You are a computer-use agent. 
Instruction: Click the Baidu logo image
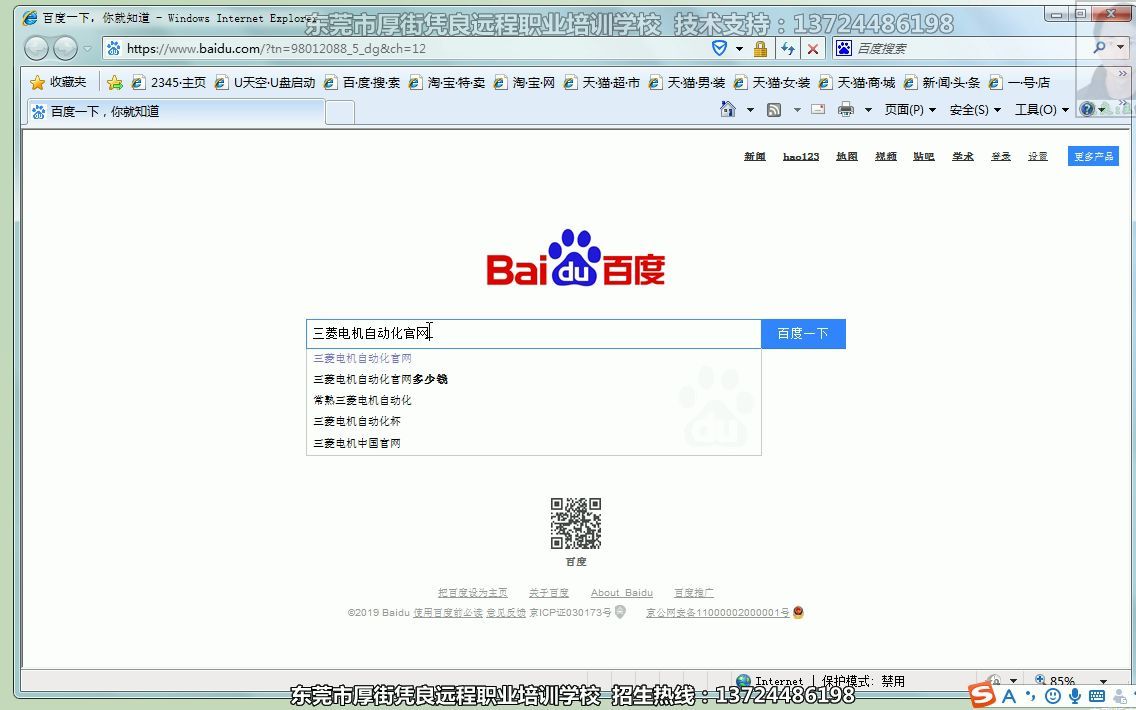click(576, 259)
